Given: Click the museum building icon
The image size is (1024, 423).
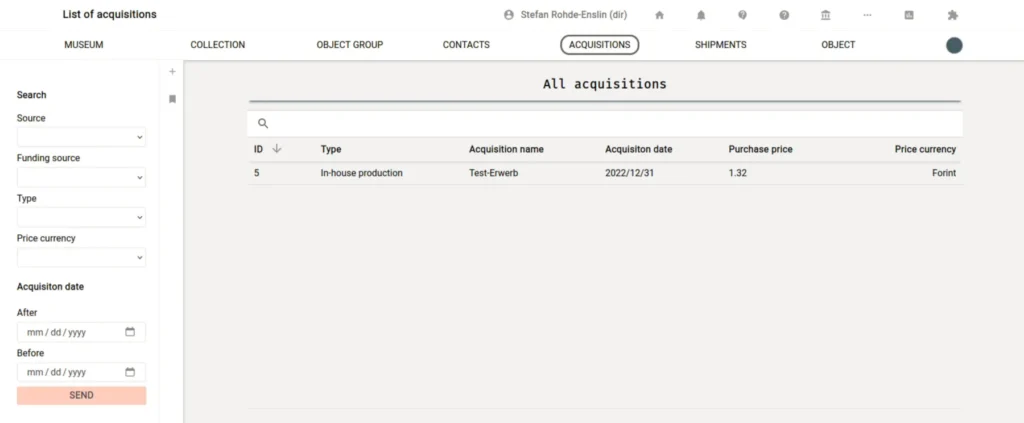Looking at the screenshot, I should pos(825,15).
